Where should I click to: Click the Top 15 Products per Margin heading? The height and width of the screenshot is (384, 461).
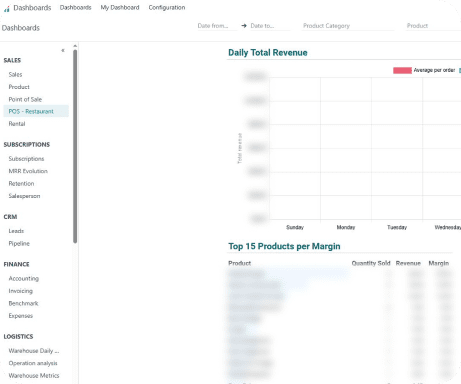click(284, 246)
